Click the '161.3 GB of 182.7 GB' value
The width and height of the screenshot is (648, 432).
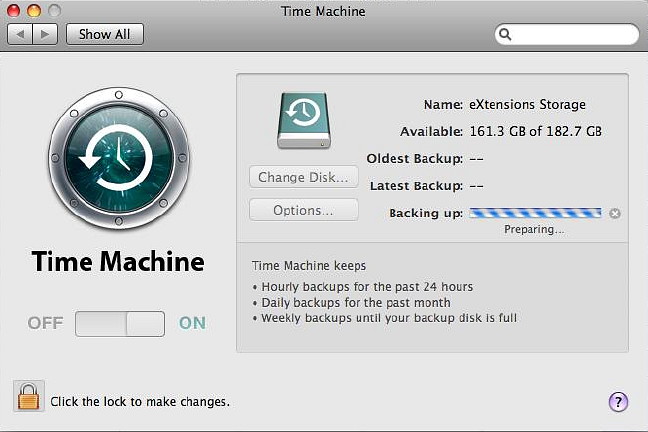coord(536,131)
